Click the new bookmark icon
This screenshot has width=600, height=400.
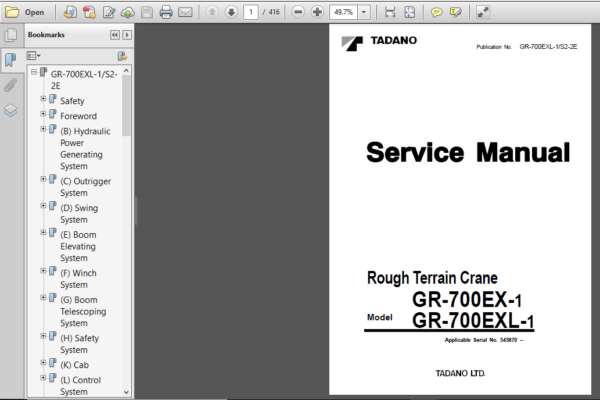pos(122,56)
